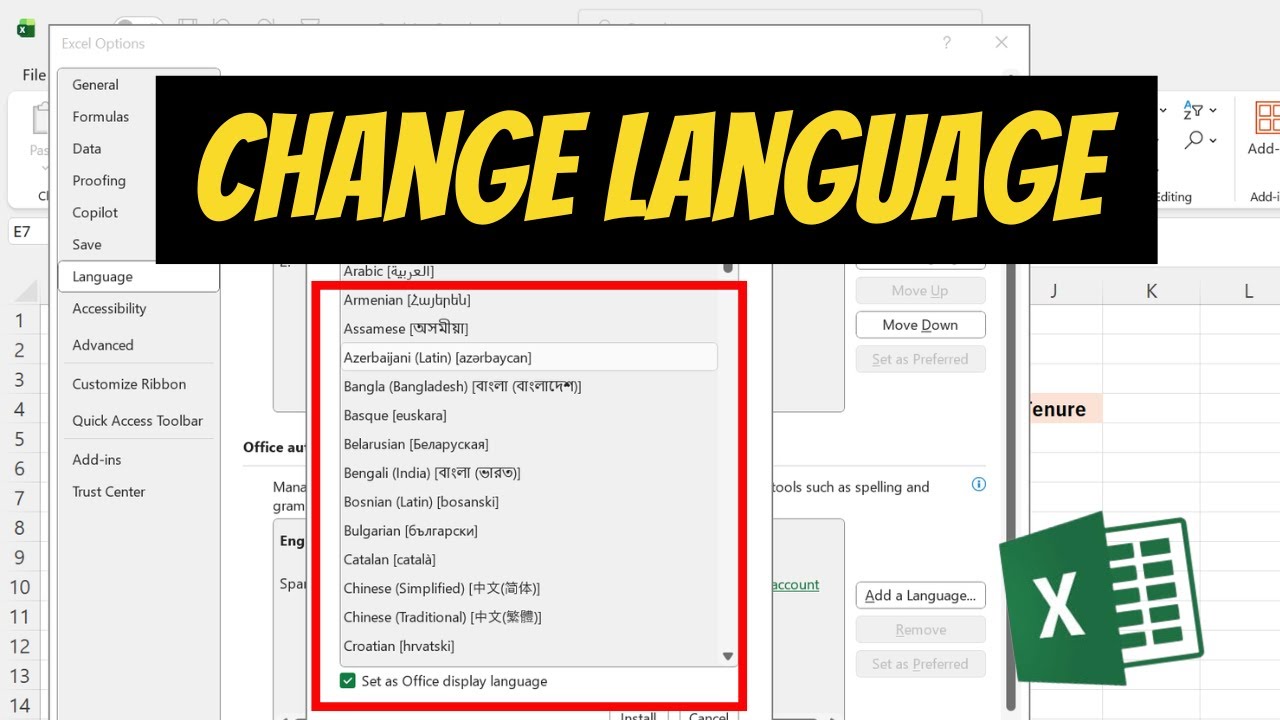Open Quick Access Toolbar settings
This screenshot has width=1280, height=720.
tap(139, 421)
